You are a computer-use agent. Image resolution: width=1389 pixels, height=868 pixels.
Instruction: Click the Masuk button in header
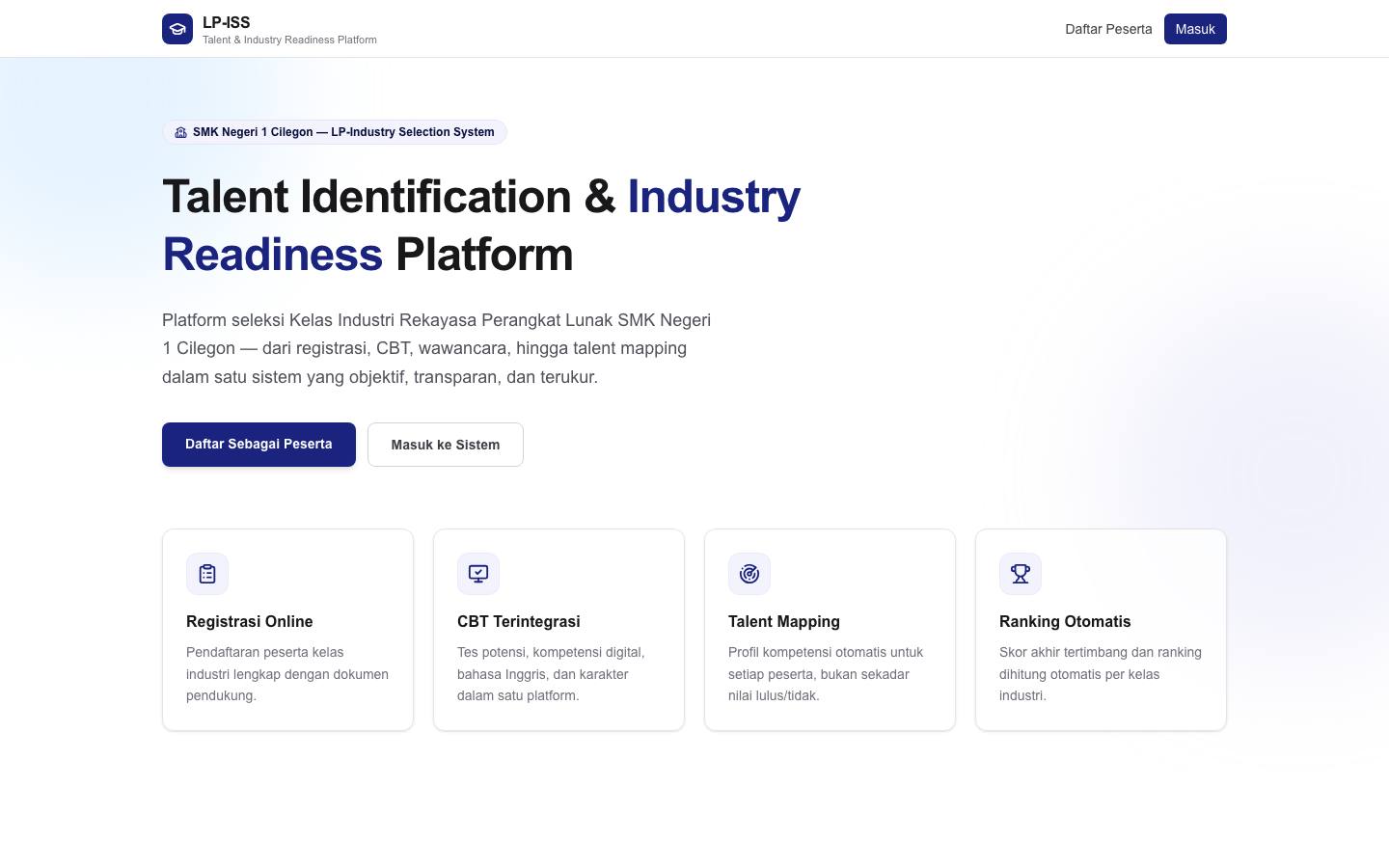point(1195,29)
